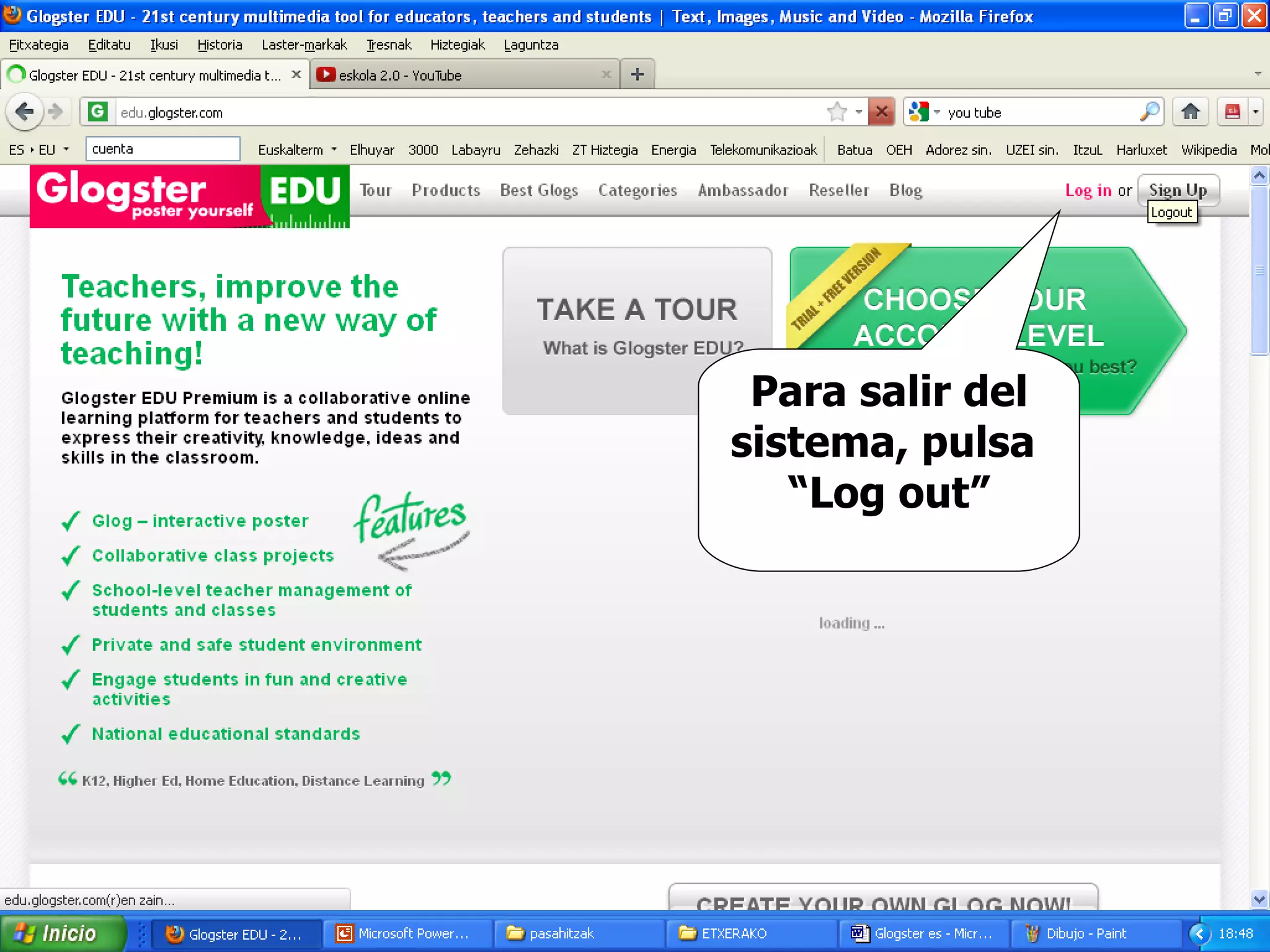
Task: Click the Wikipedia toolbar button
Action: [x=1209, y=149]
